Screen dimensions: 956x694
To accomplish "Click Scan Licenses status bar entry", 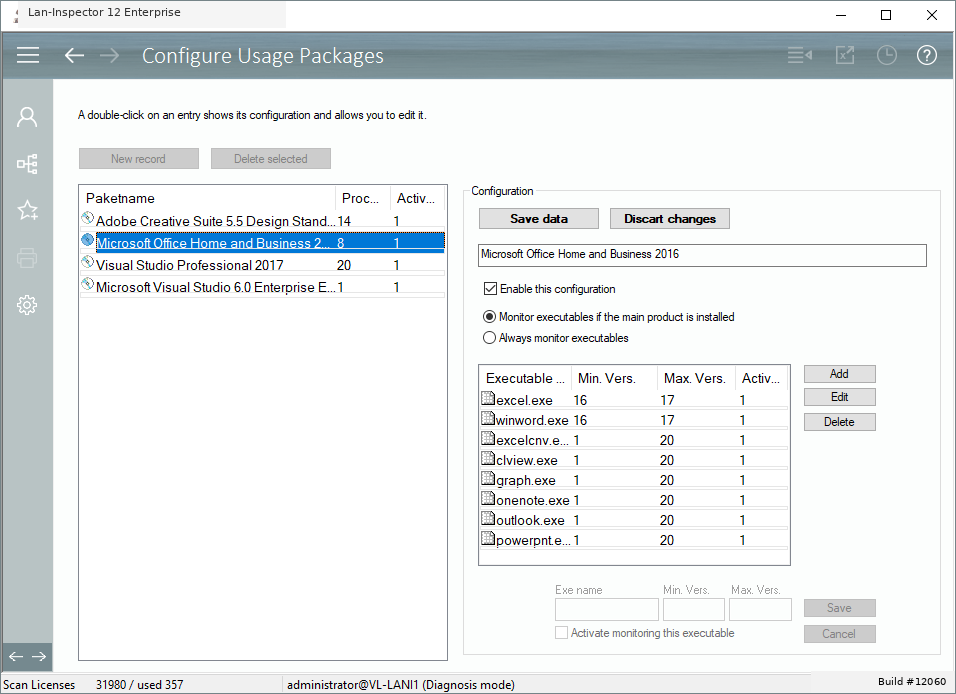I will click(x=39, y=685).
